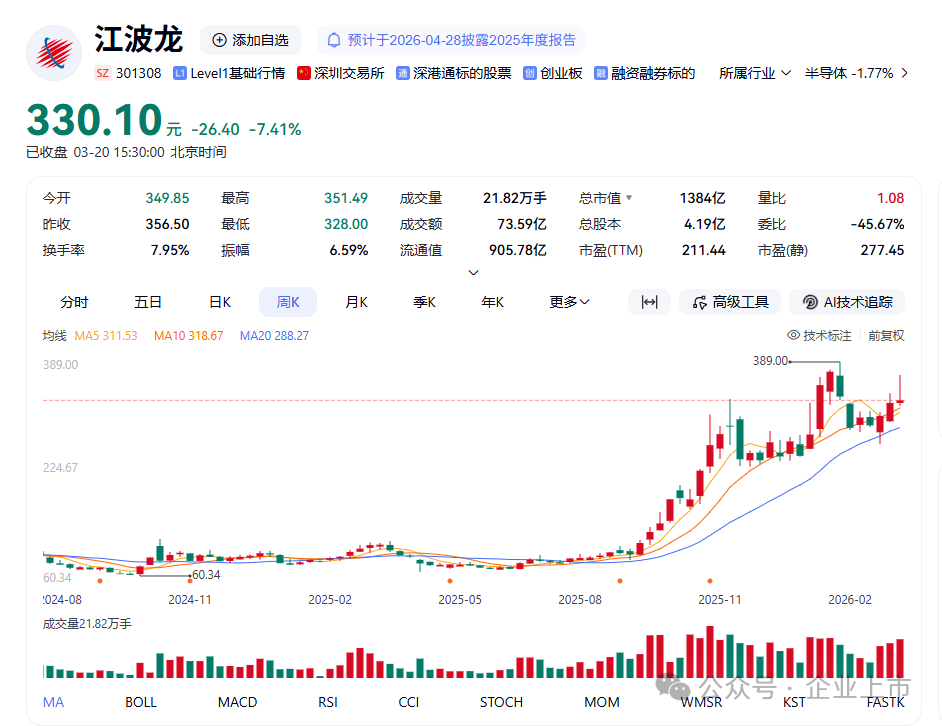Click the 江波龙 company logo
This screenshot has height=726, width=942.
pos(54,53)
